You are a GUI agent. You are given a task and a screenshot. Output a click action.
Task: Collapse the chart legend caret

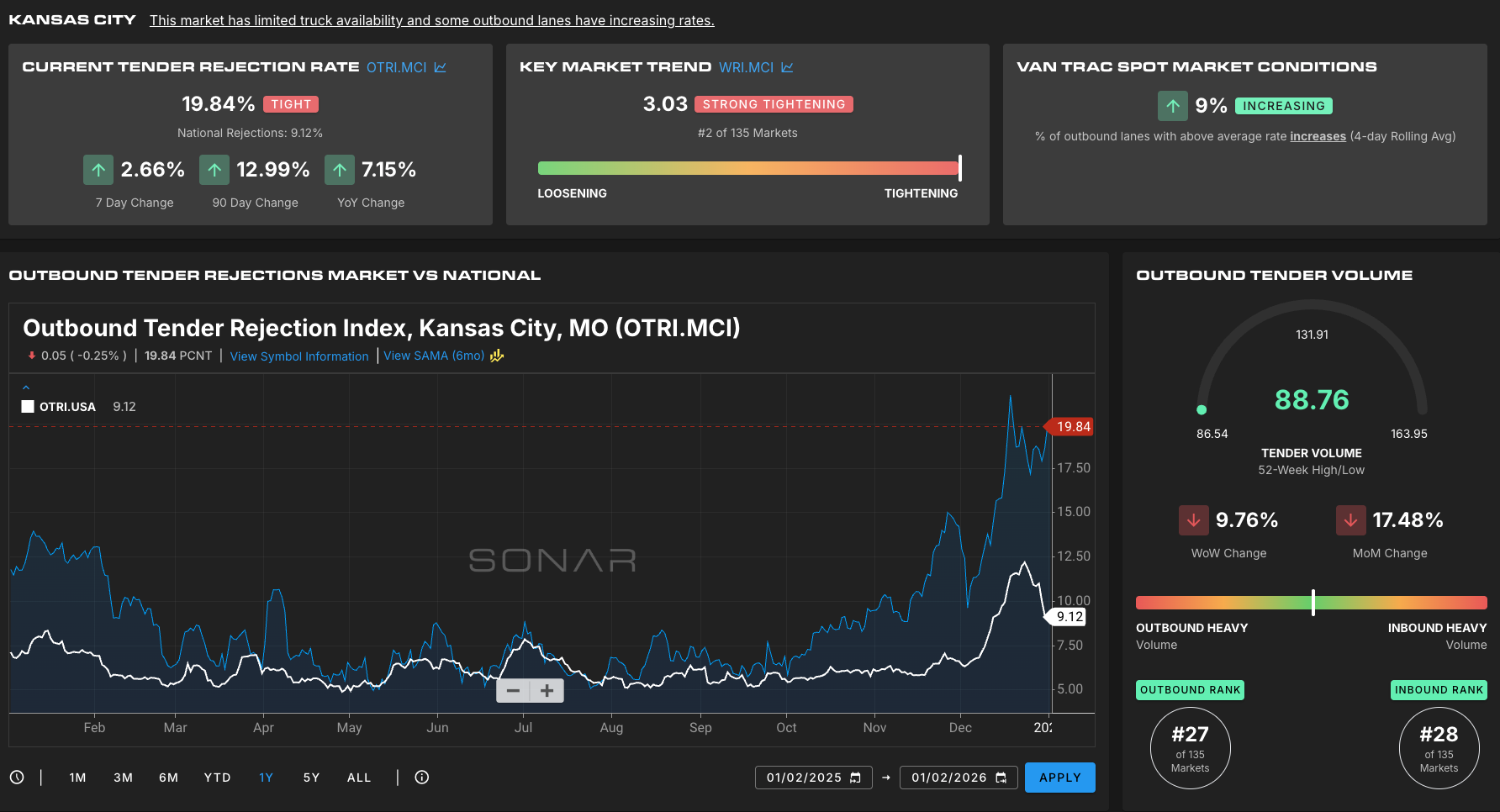pos(26,388)
